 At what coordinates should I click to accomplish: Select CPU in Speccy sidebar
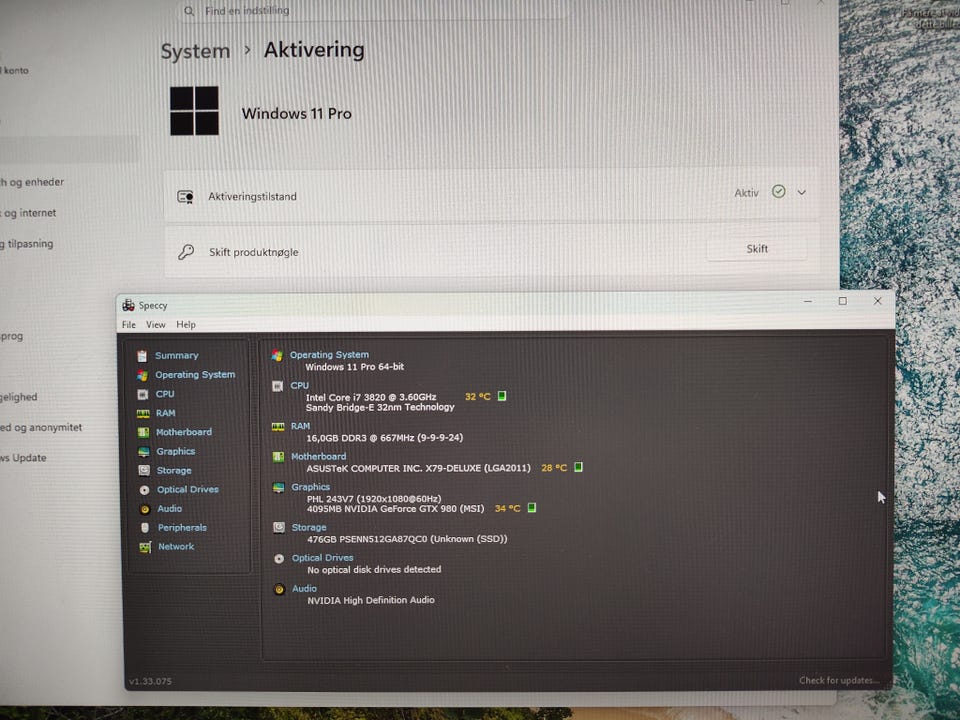pos(165,394)
